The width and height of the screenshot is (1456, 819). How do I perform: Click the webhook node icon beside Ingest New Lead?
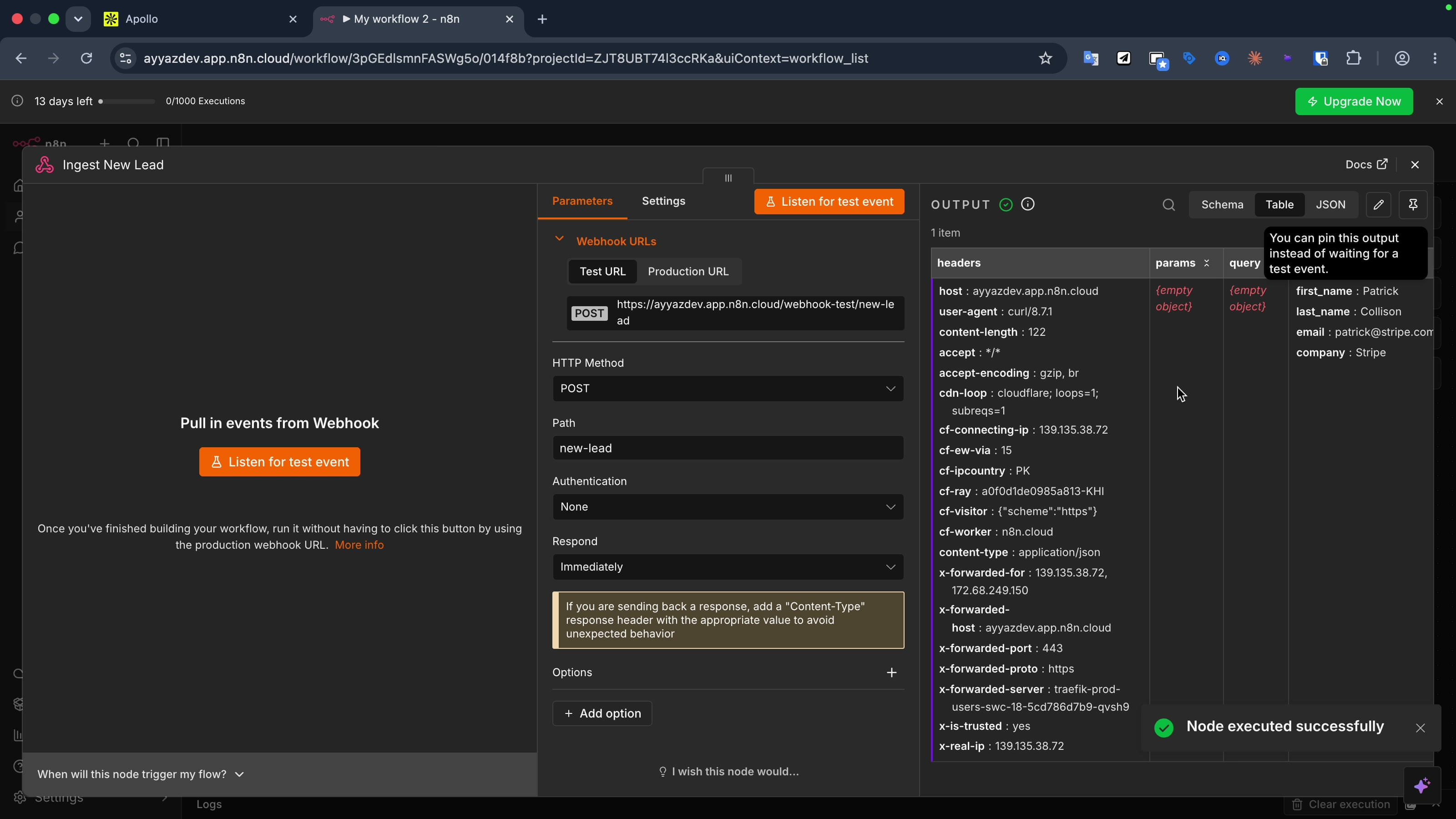click(44, 164)
